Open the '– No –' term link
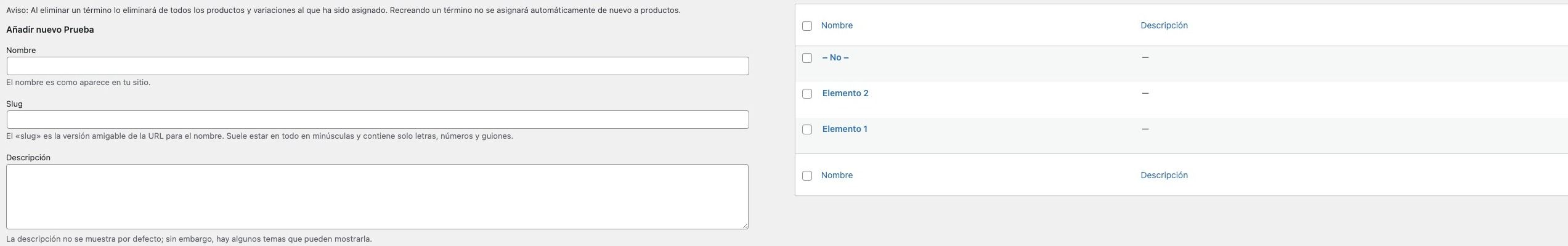This screenshot has height=246, width=1568. tap(835, 57)
